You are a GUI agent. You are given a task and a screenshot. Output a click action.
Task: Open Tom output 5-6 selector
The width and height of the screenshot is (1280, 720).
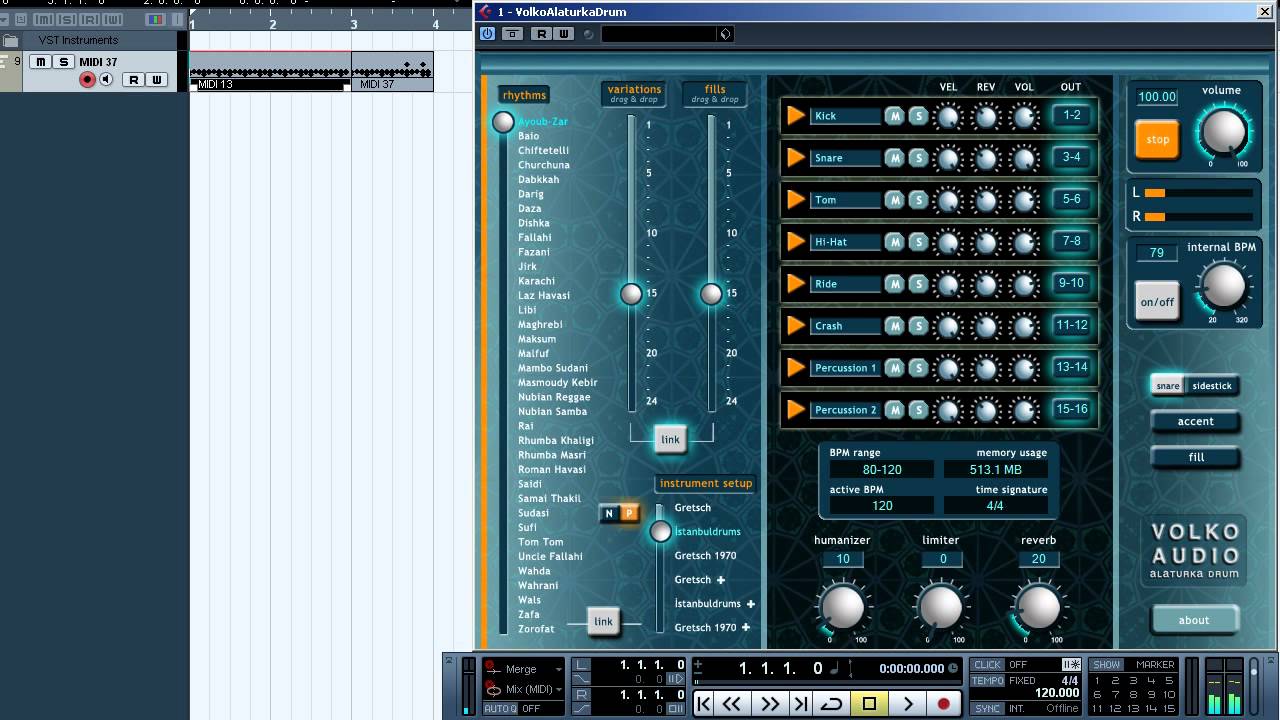click(x=1071, y=199)
